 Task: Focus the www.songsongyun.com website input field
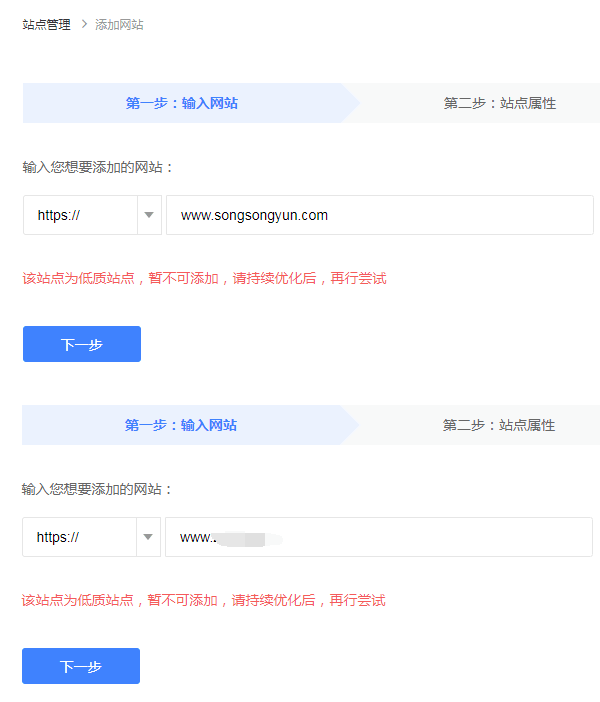coord(380,215)
